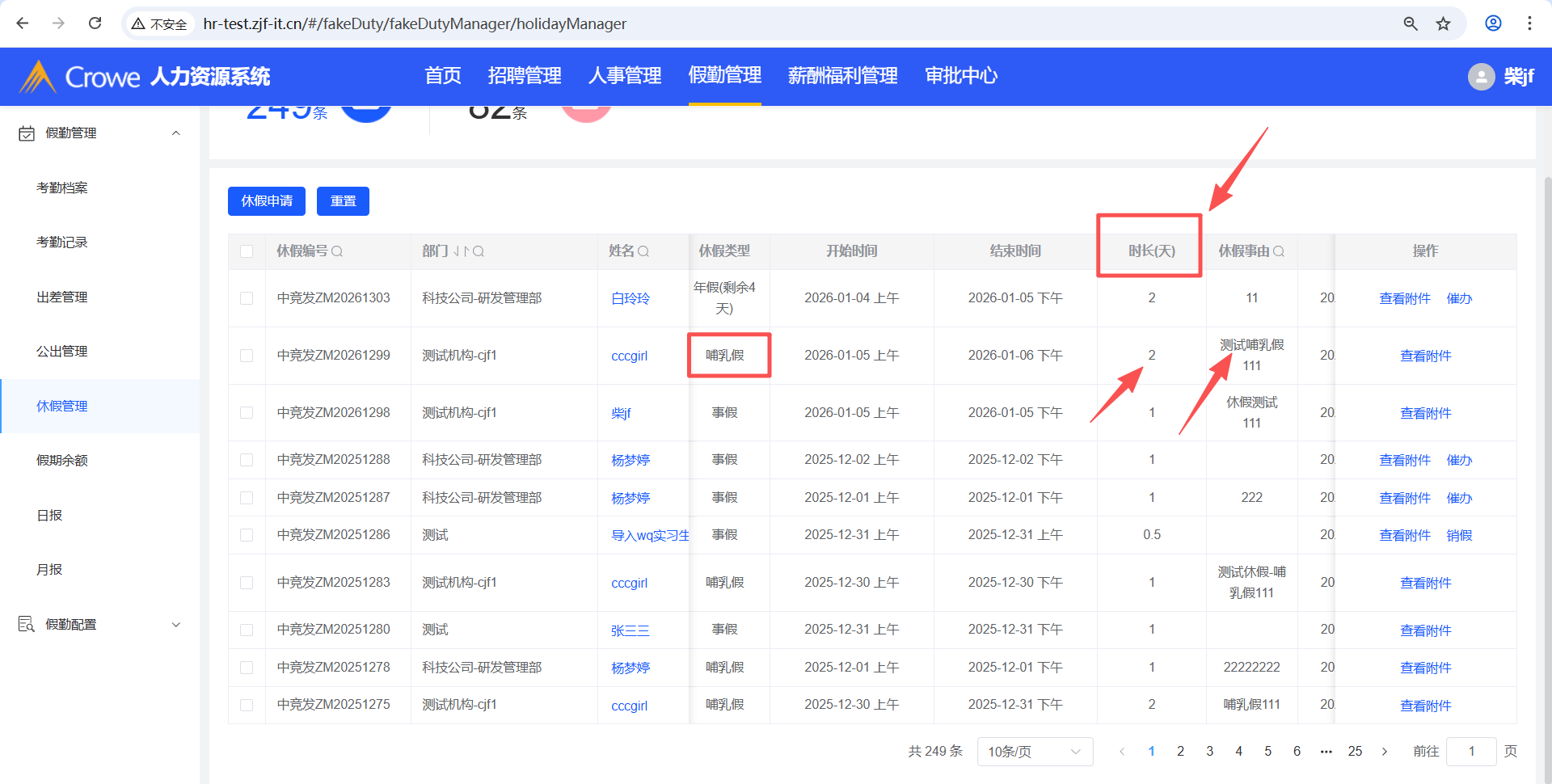Screen dimensions: 1552x784
Task: Open 假期余额 in the sidebar
Action: (62, 461)
